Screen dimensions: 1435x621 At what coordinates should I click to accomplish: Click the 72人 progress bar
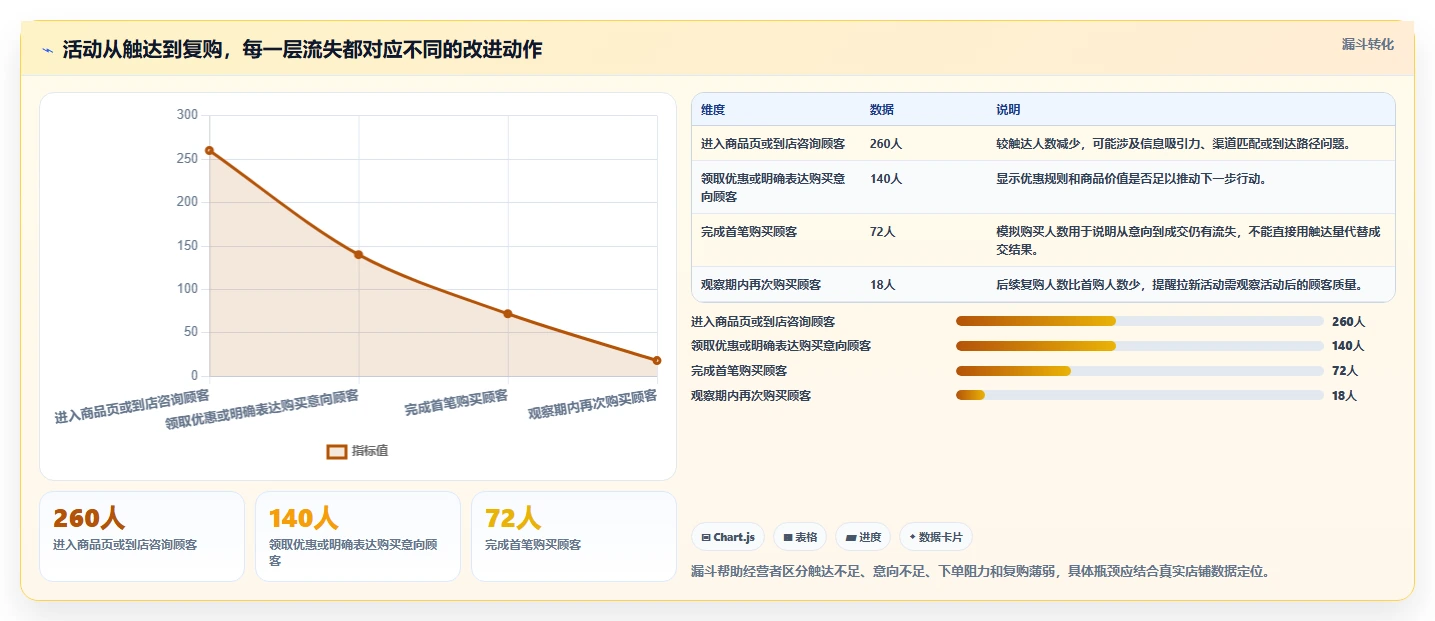click(1139, 371)
